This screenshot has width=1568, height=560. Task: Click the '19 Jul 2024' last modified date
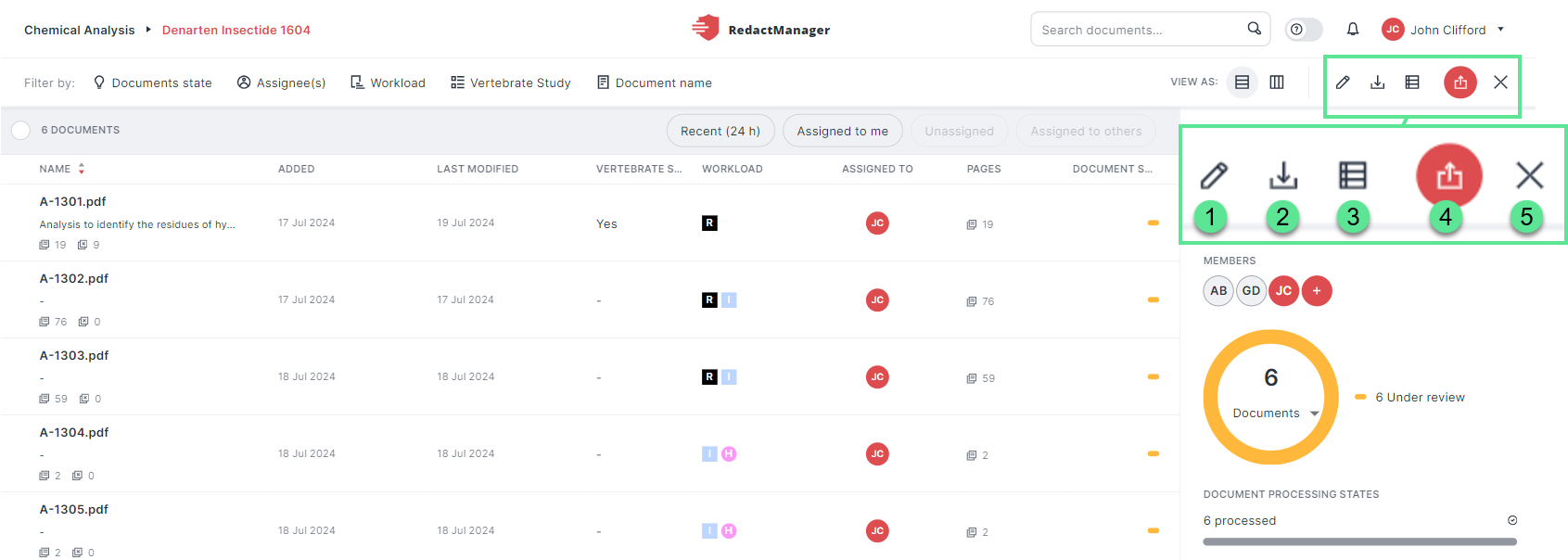[465, 223]
